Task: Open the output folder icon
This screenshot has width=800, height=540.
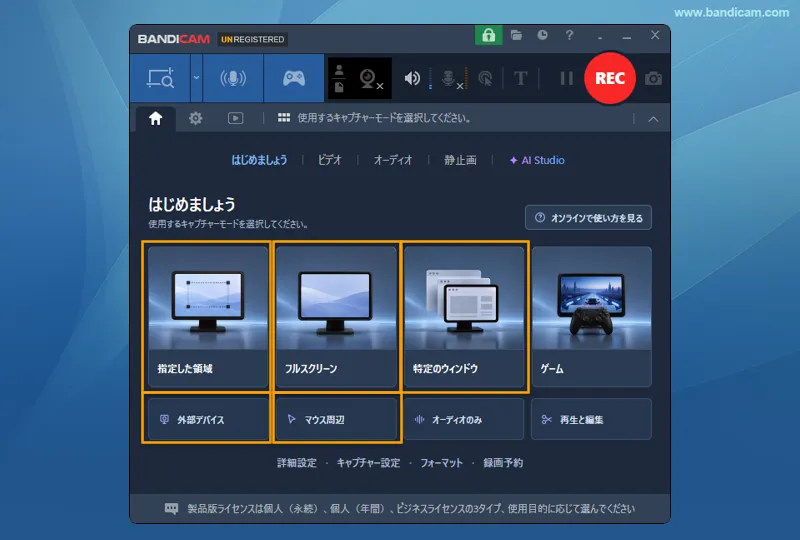Action: 516,35
